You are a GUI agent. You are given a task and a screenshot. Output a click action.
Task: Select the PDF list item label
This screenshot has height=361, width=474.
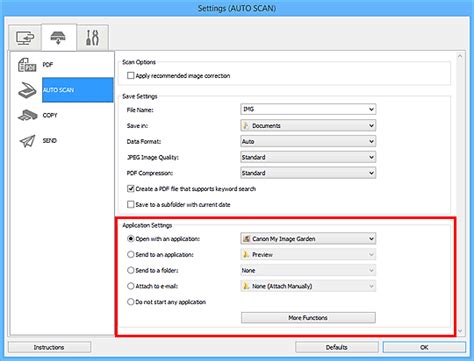[x=48, y=65]
